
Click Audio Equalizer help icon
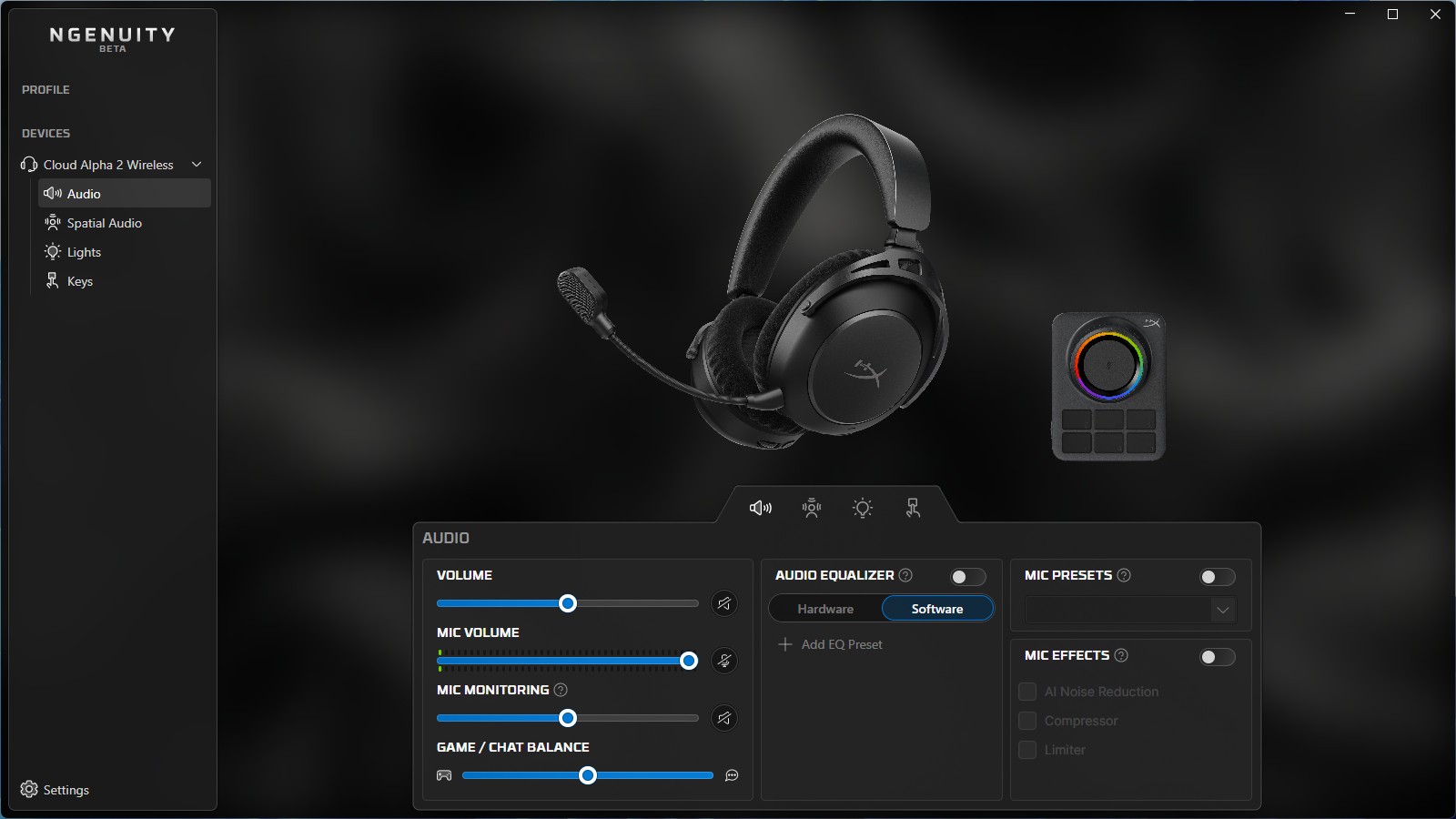click(905, 575)
